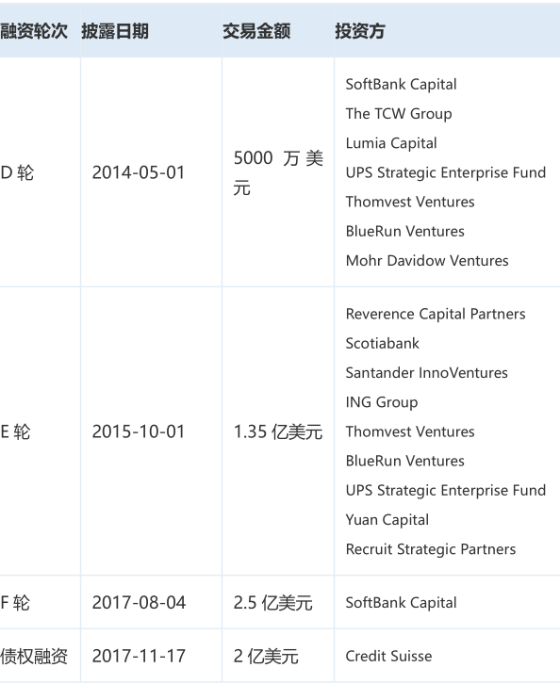Select the 2014-05-01 disclosure date cell
560x700 pixels.
(138, 173)
